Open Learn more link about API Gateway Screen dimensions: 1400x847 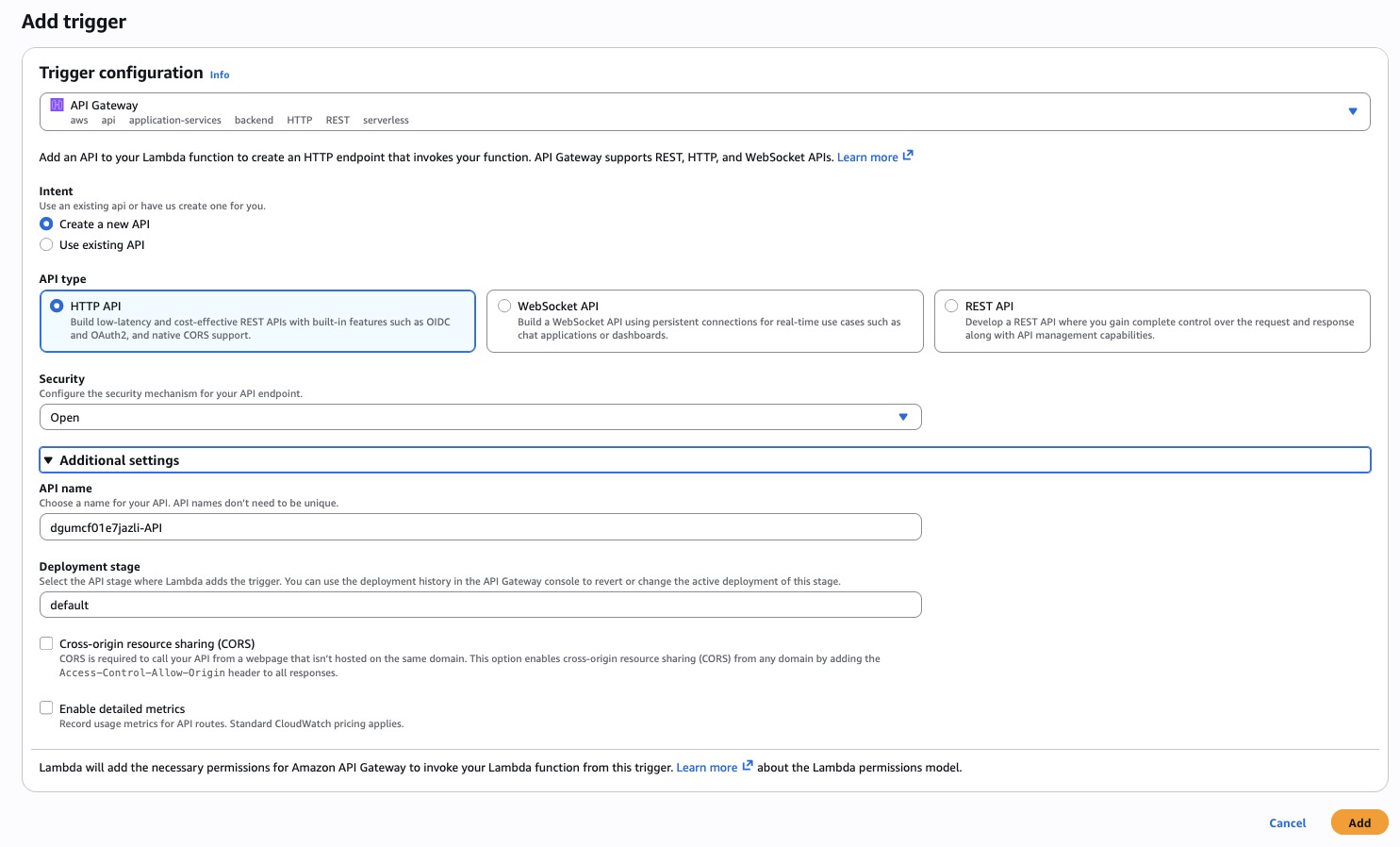[x=866, y=158]
